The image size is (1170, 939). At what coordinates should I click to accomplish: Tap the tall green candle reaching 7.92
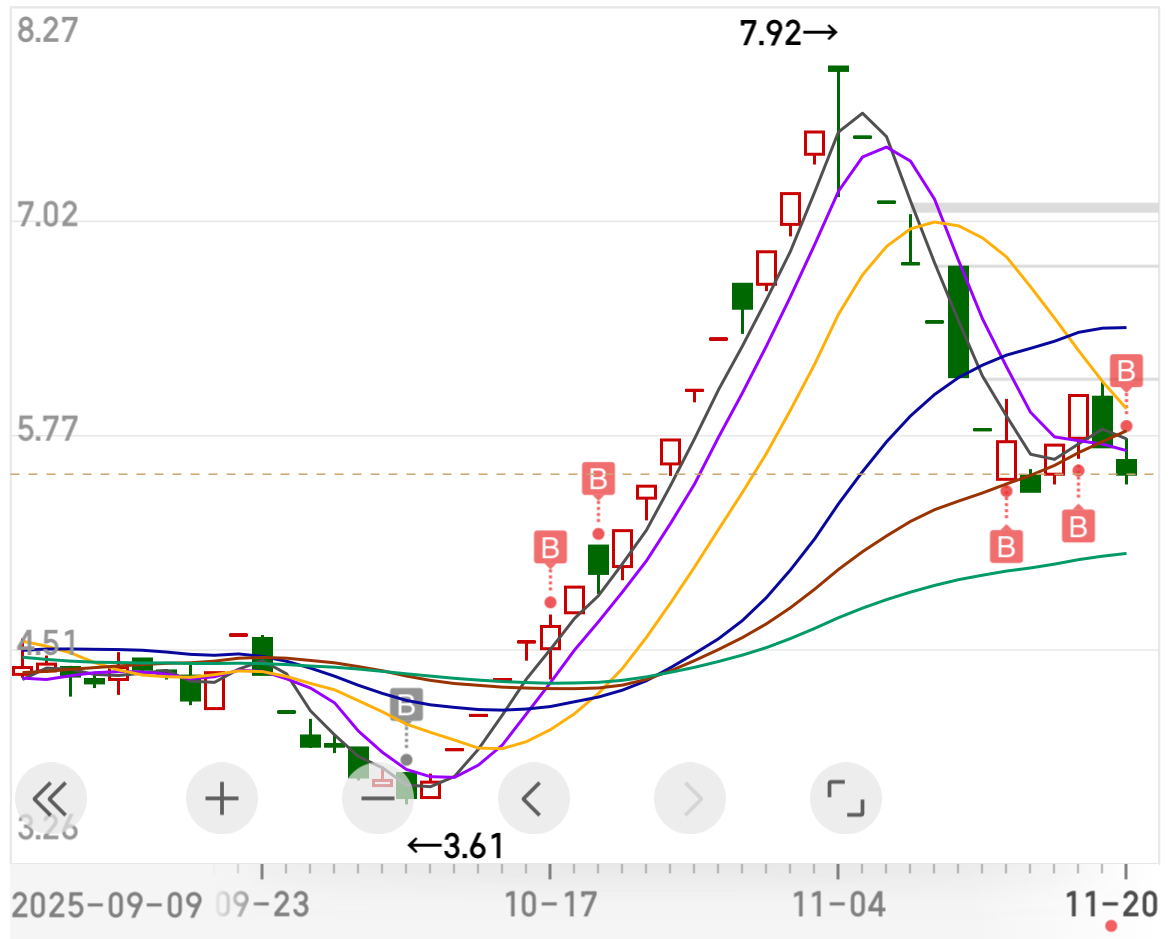[x=838, y=131]
